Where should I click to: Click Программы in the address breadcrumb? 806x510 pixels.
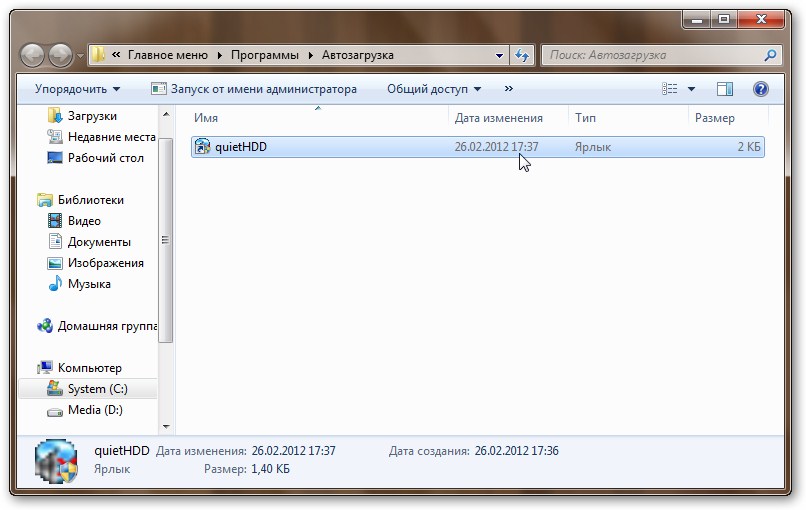coord(265,55)
